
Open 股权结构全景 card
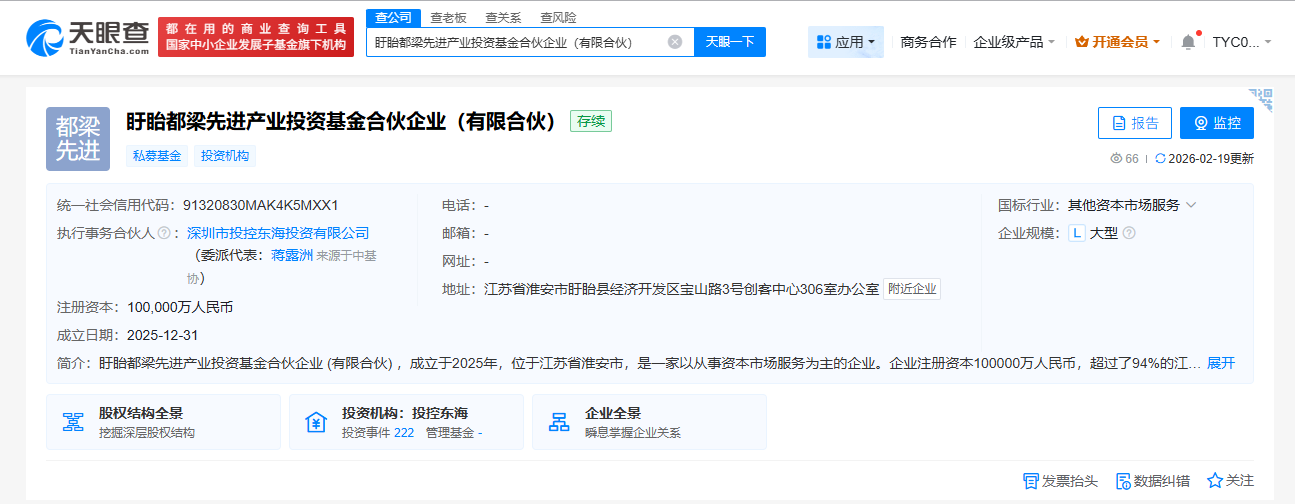tap(162, 422)
